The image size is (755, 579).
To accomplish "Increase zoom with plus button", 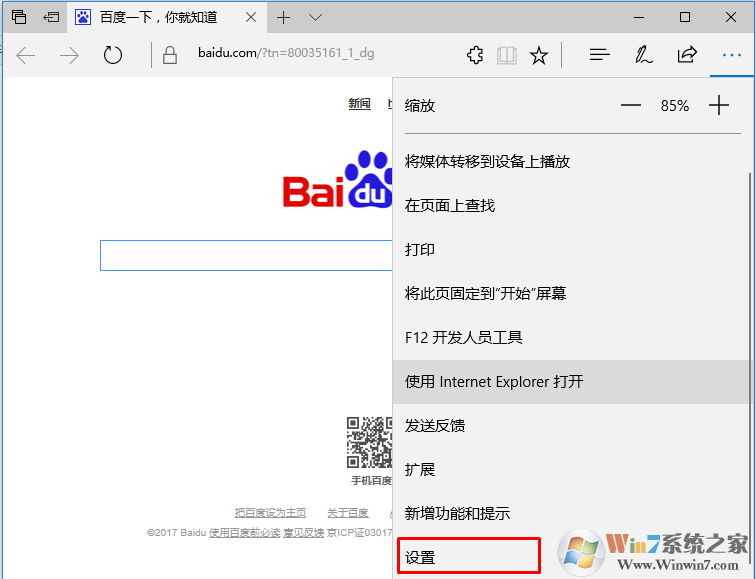I will pos(719,105).
